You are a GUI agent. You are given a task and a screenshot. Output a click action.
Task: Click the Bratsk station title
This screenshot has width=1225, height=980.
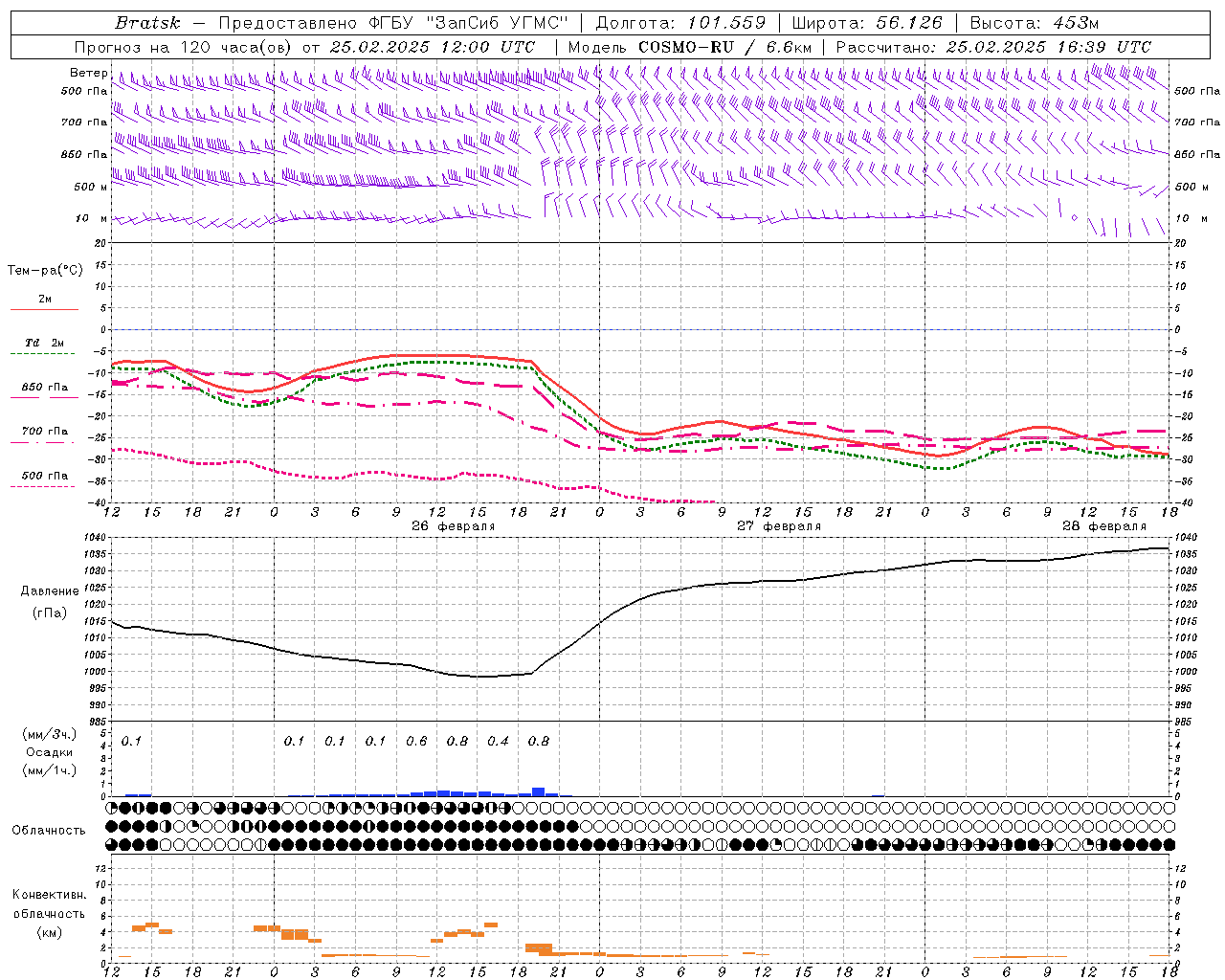(147, 23)
